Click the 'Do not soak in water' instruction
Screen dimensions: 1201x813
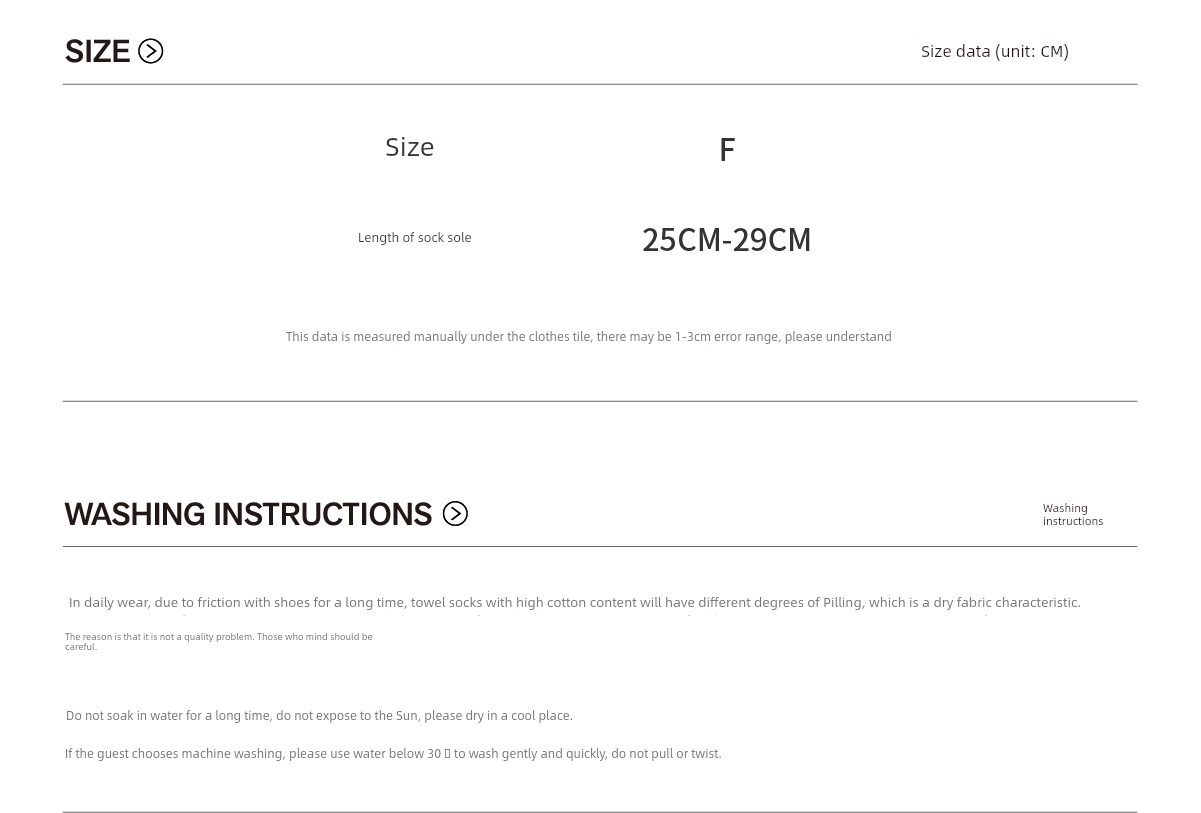click(319, 716)
